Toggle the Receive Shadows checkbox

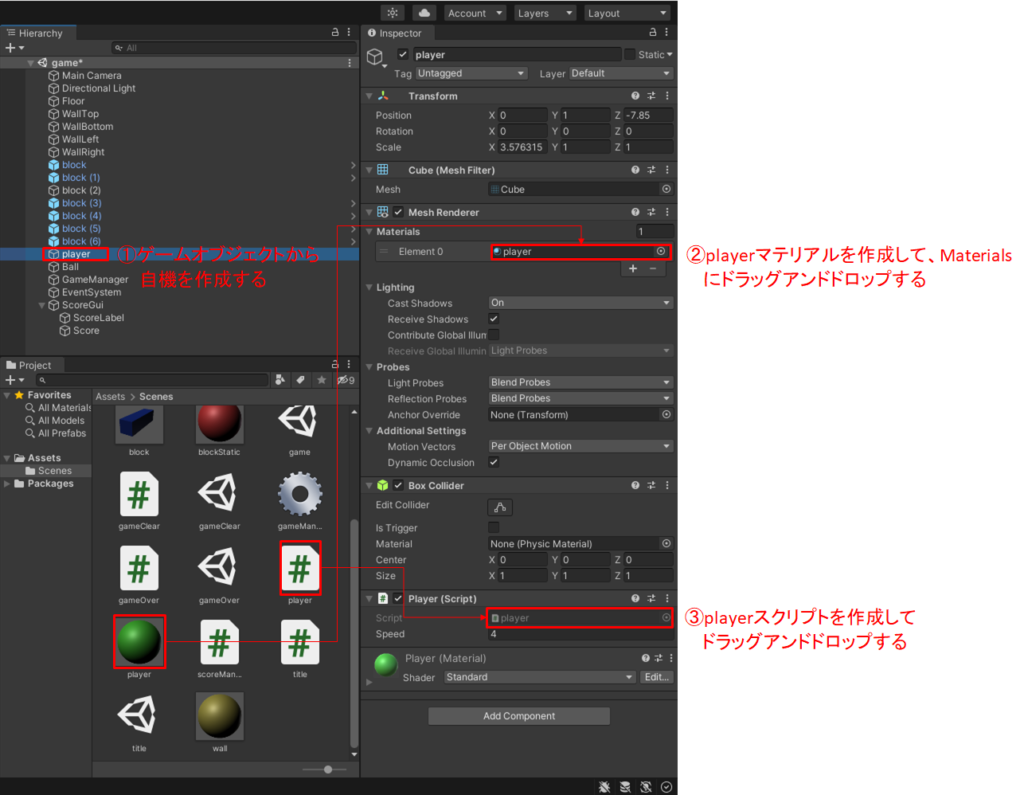pyautogui.click(x=494, y=319)
